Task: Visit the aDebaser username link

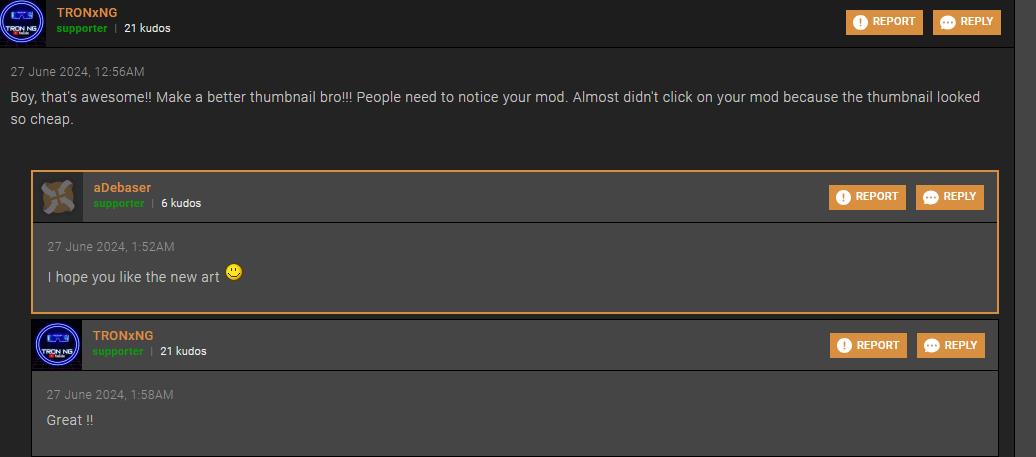Action: point(122,188)
